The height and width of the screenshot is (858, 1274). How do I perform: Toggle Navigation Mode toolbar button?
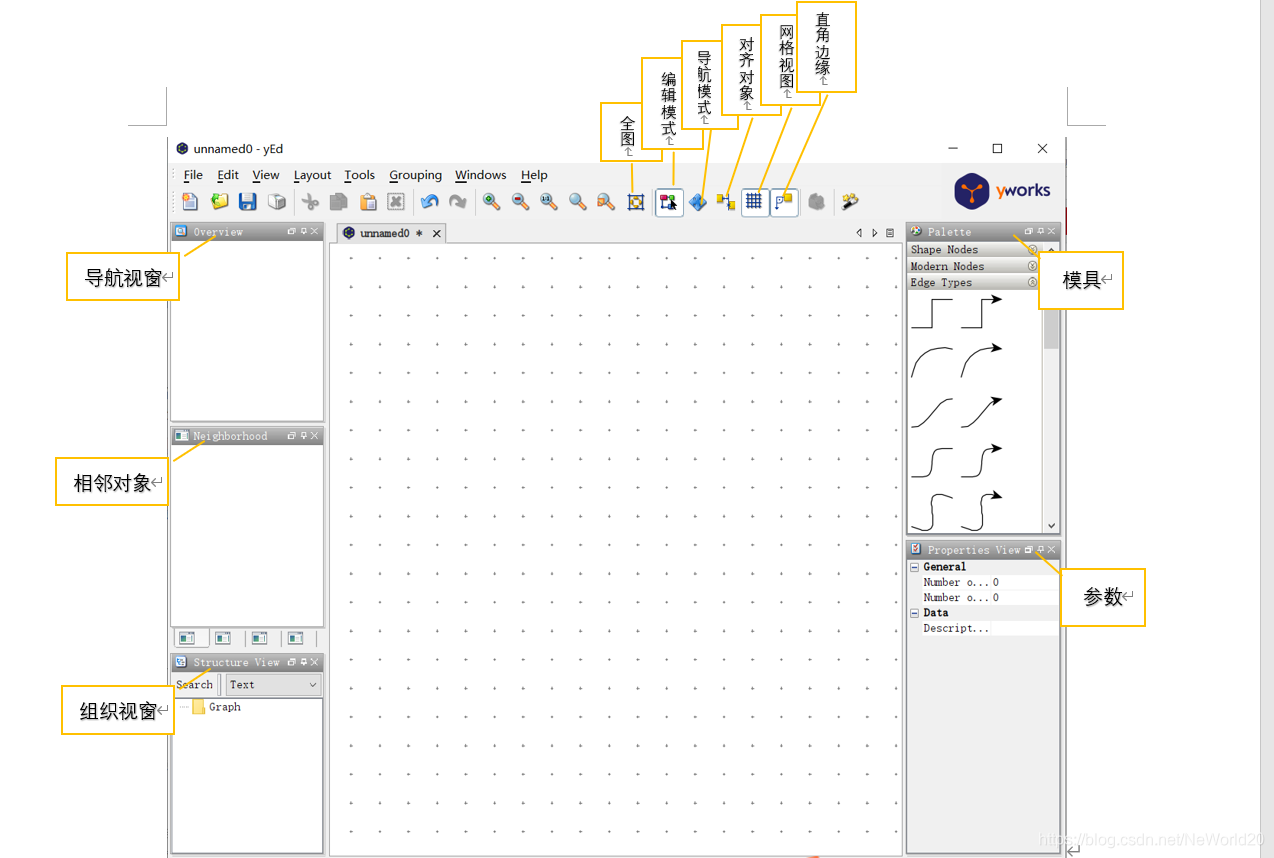(698, 202)
